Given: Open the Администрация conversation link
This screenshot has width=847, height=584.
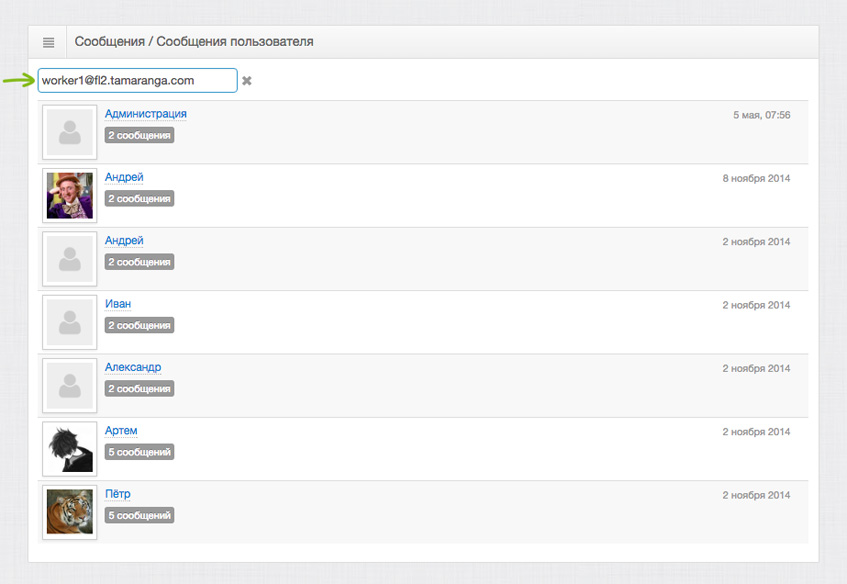Looking at the screenshot, I should point(145,114).
